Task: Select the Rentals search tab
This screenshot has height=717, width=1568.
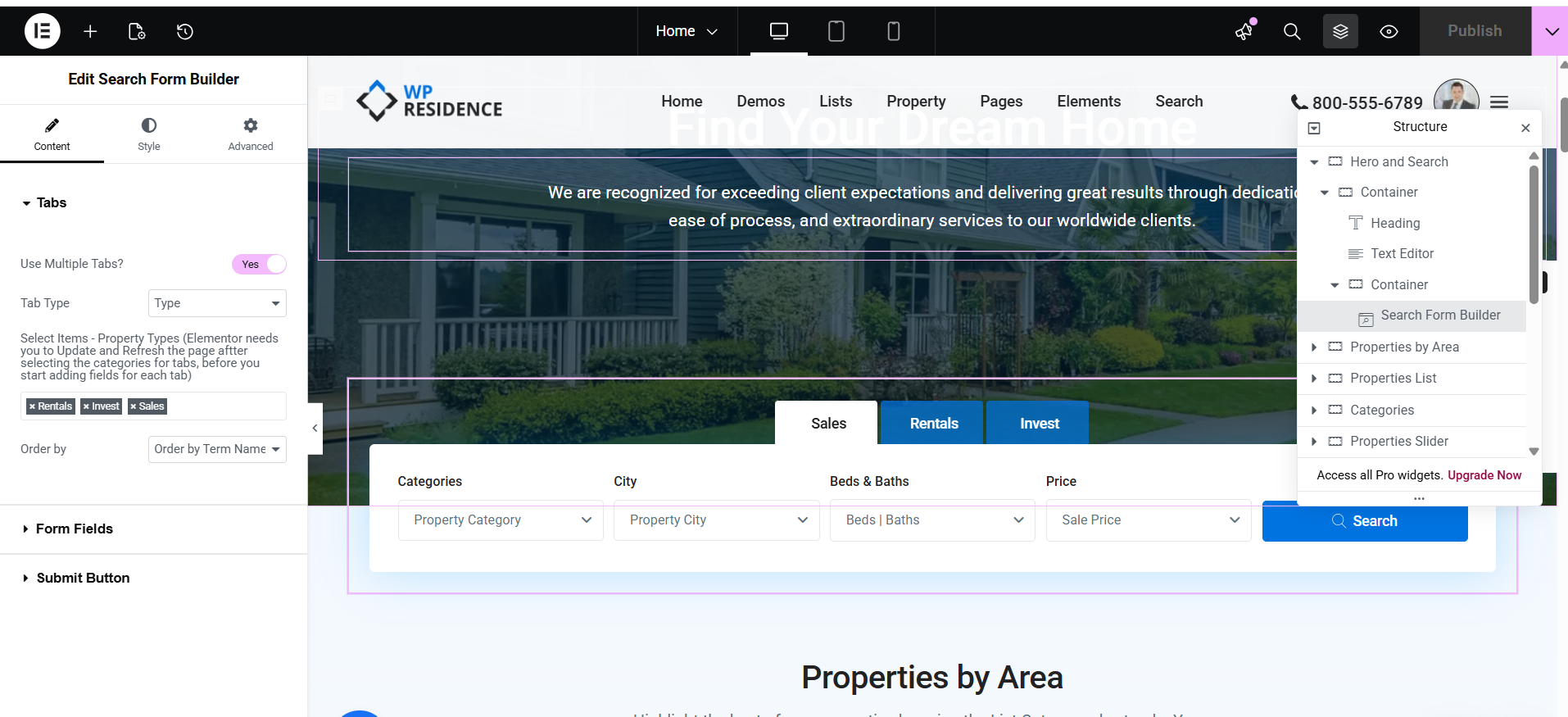Action: tap(933, 424)
